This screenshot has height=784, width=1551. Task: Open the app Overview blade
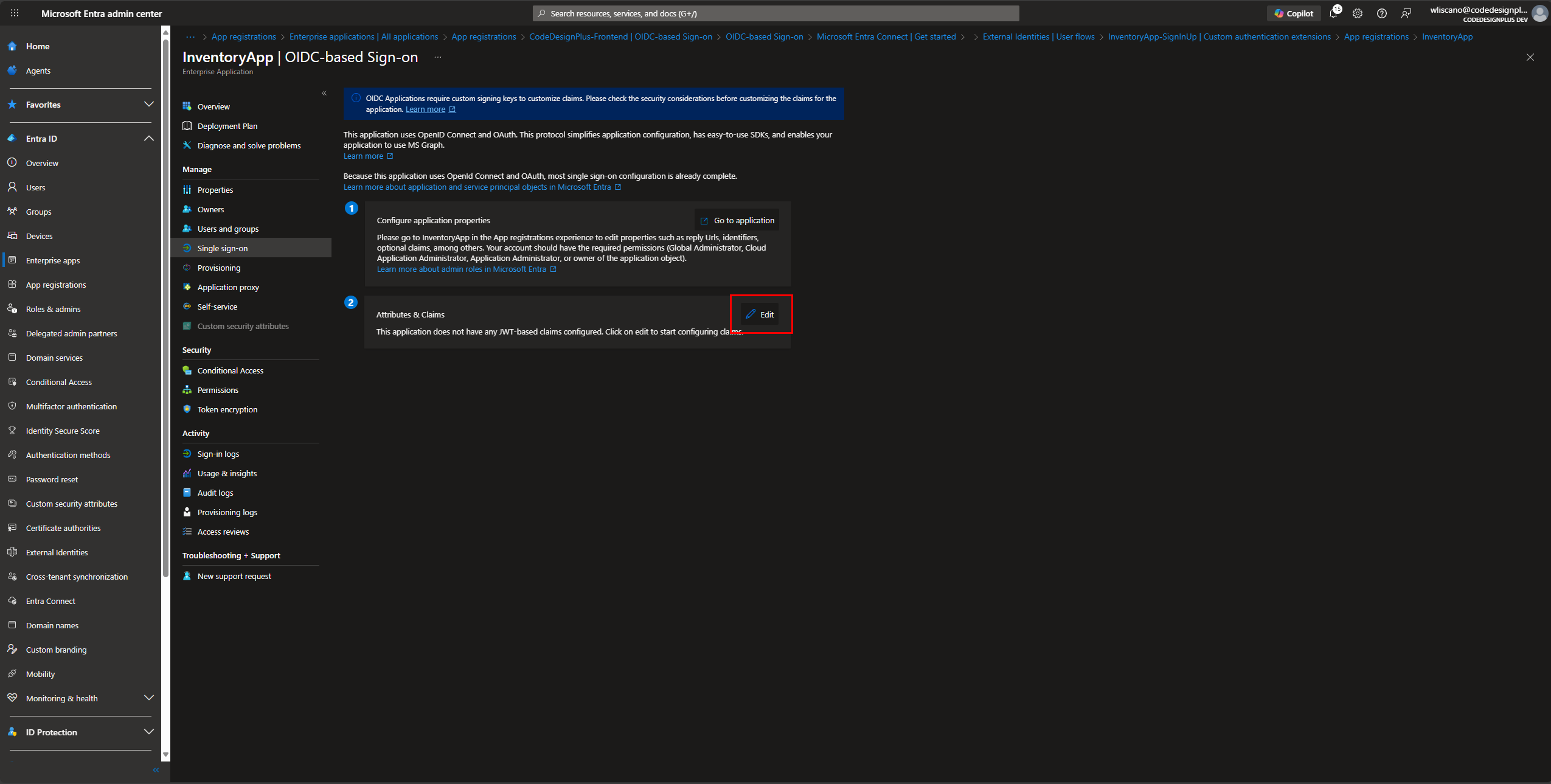213,106
